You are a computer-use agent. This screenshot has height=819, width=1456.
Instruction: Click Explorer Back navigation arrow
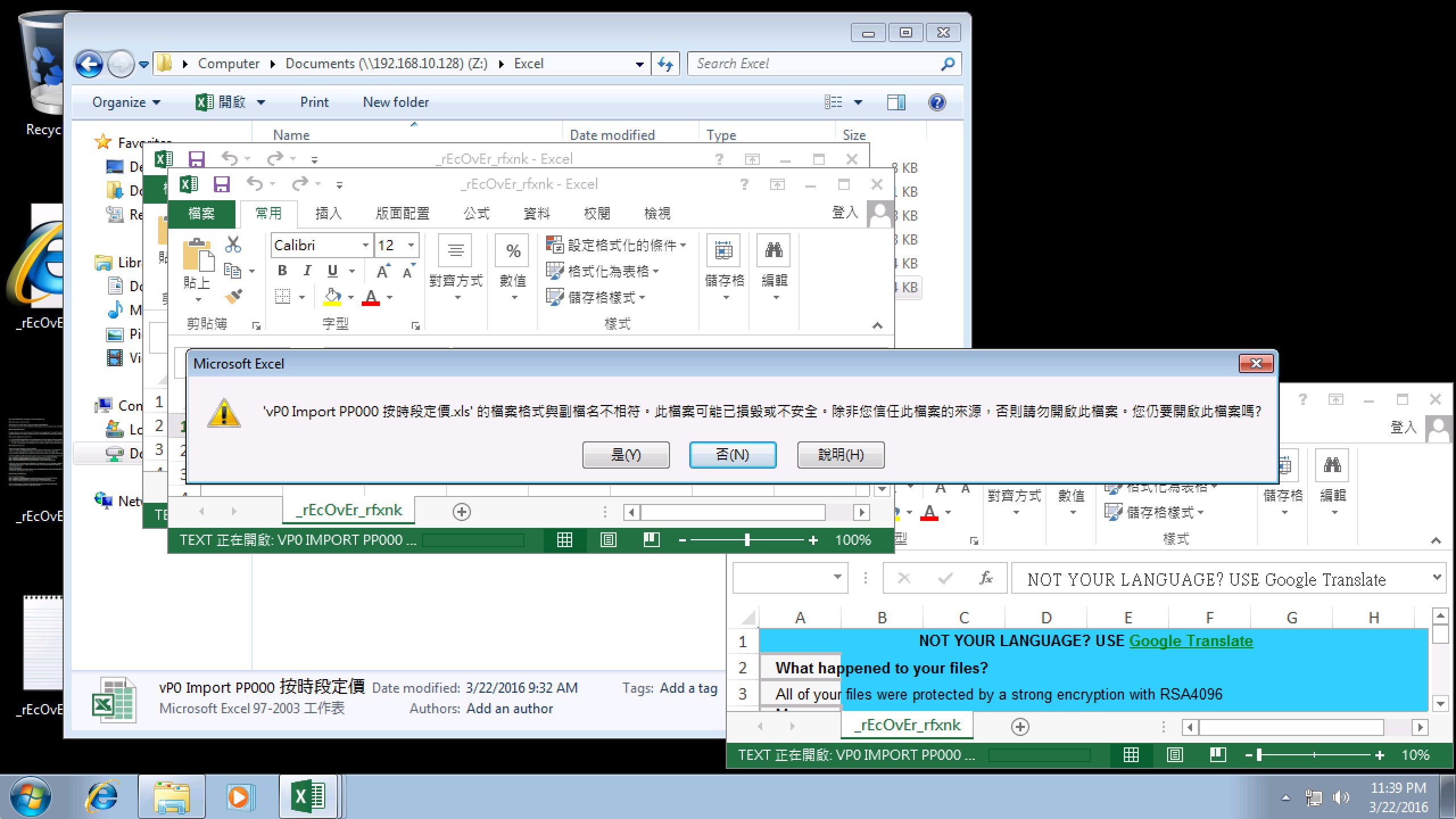(x=90, y=64)
